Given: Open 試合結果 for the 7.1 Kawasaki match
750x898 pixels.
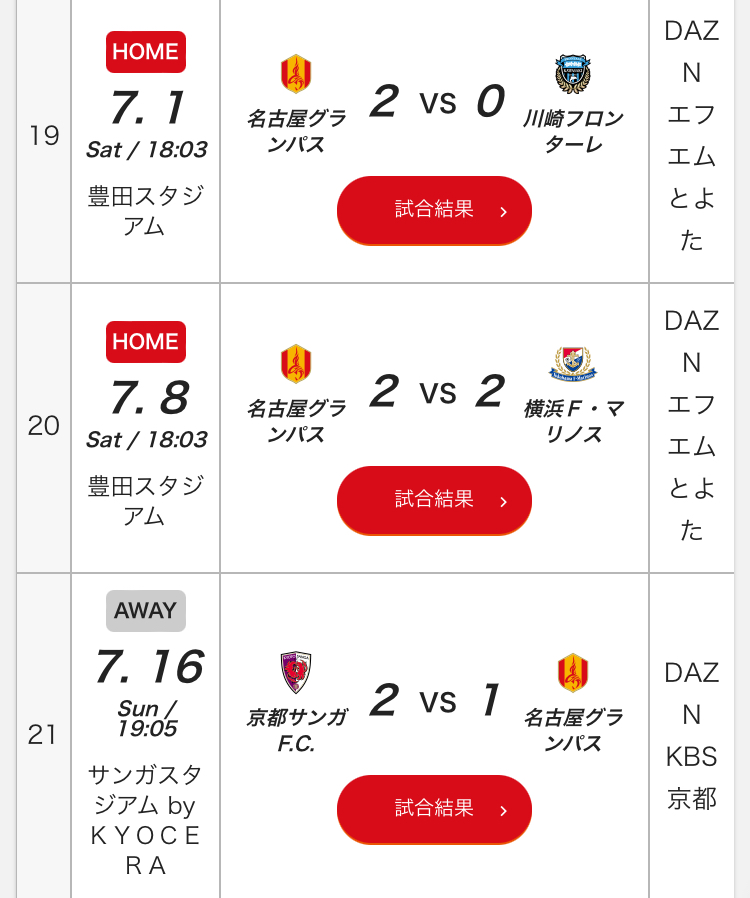Looking at the screenshot, I should click(434, 210).
